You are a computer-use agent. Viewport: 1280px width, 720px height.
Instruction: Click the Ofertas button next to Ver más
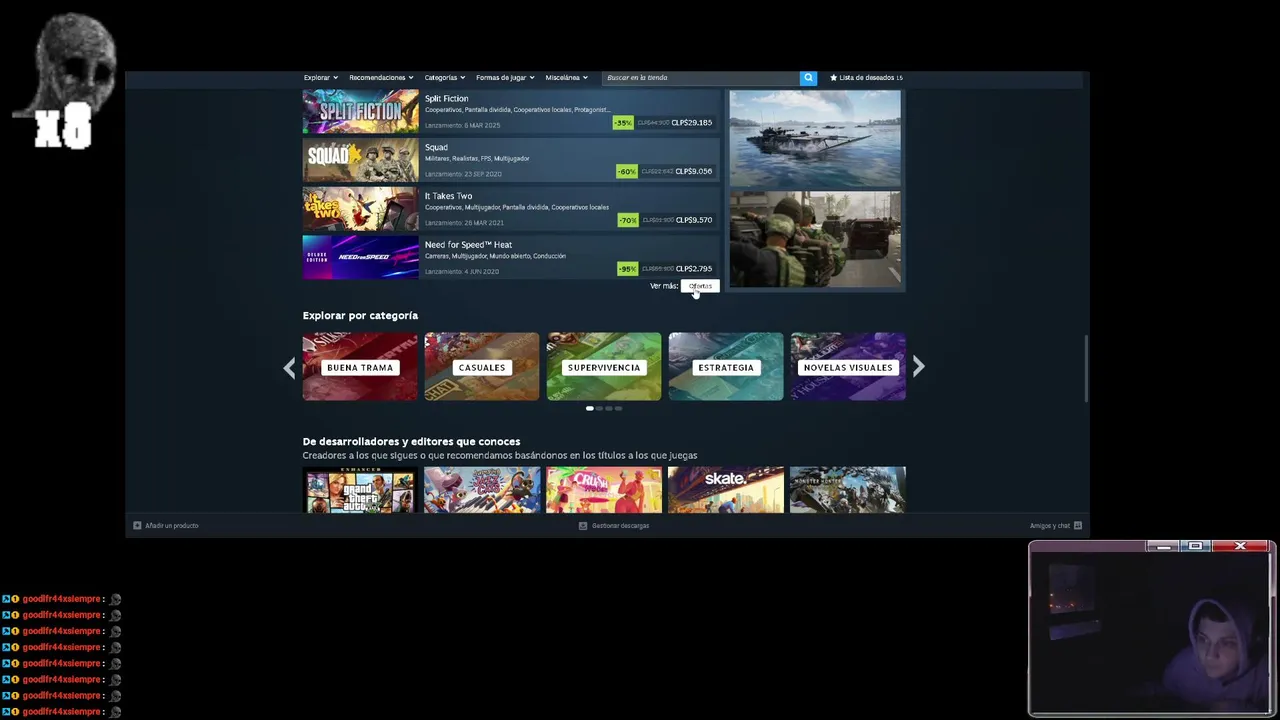pos(700,286)
